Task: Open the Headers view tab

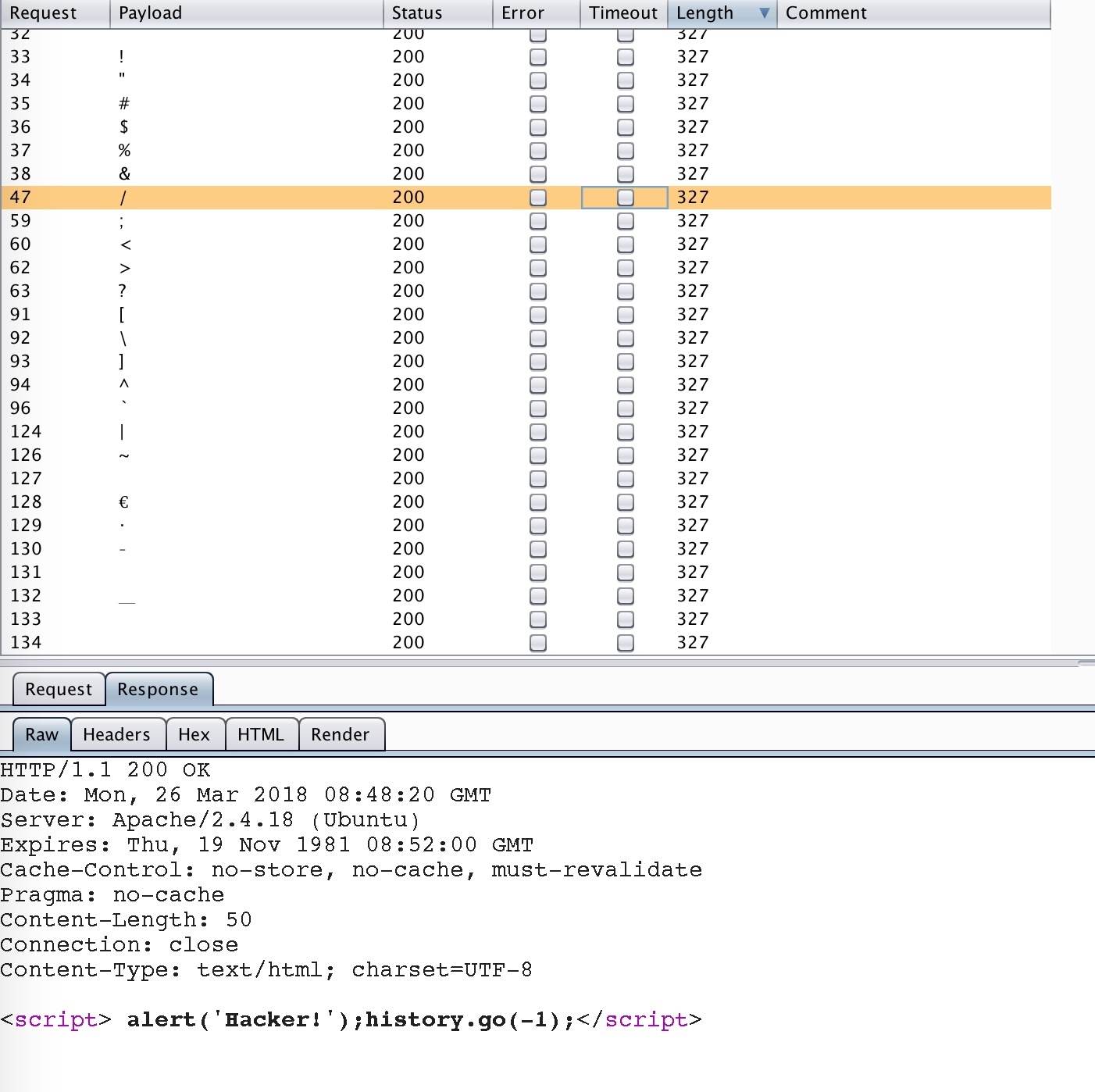Action: coord(116,734)
